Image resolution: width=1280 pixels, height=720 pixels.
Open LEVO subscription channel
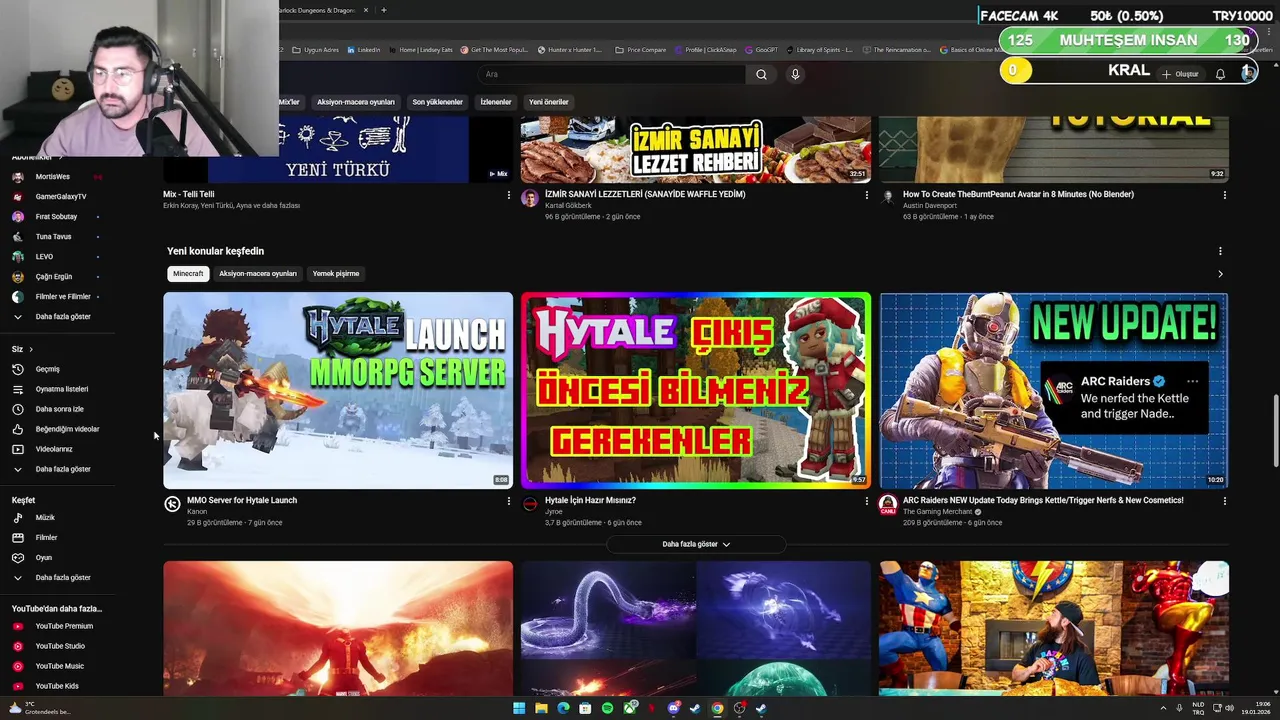pos(57,256)
